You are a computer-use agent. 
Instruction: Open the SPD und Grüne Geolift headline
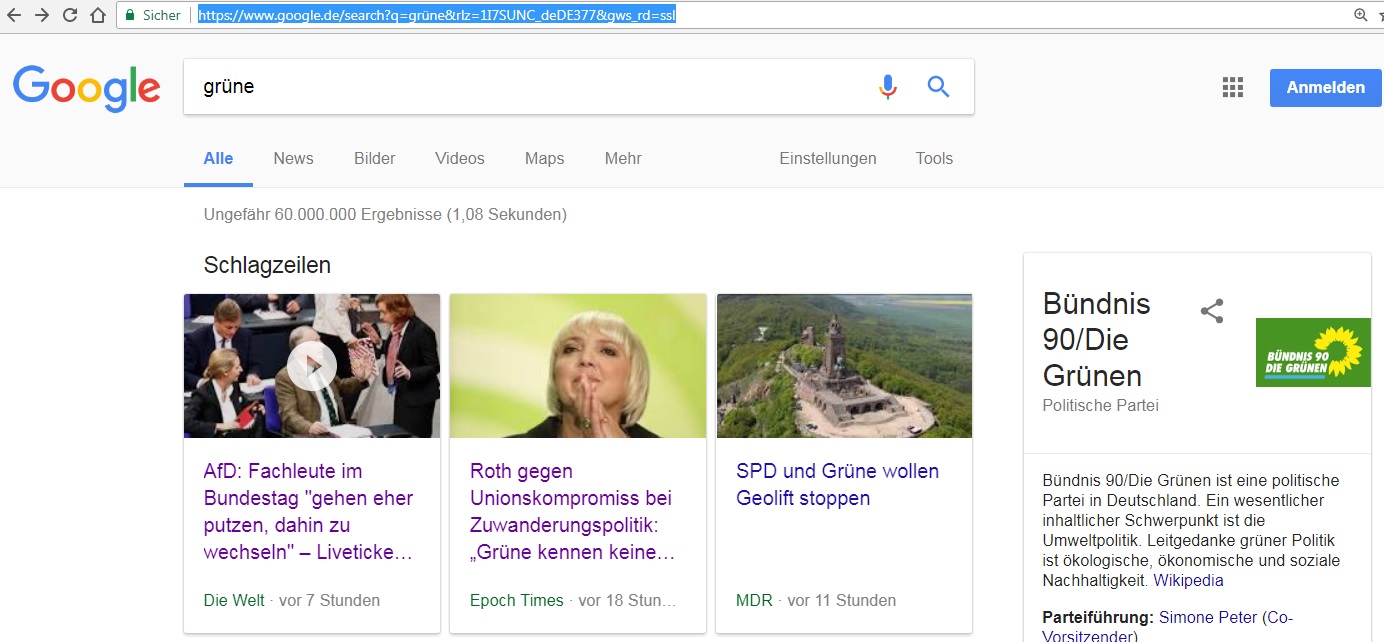click(838, 484)
